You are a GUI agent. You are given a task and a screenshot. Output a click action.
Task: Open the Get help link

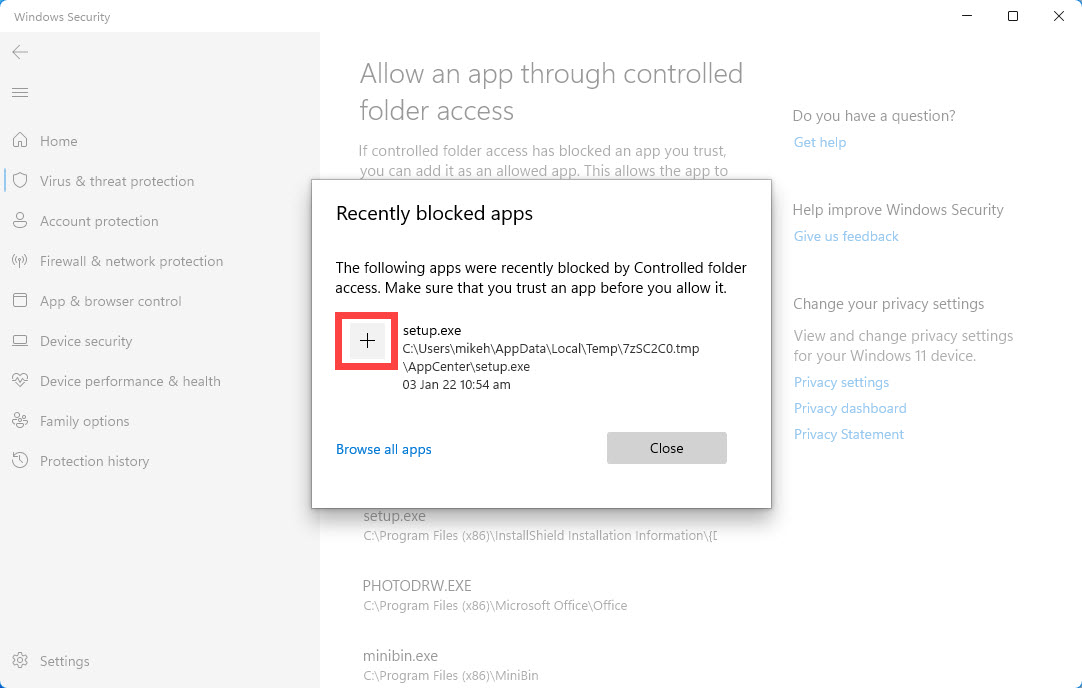tap(820, 143)
